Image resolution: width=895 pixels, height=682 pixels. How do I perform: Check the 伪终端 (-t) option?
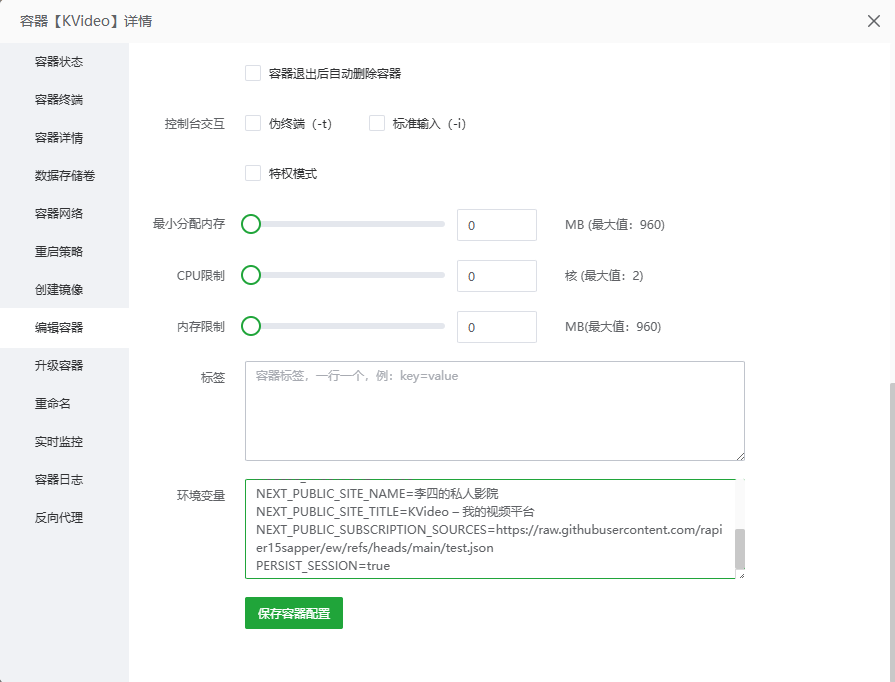click(253, 123)
